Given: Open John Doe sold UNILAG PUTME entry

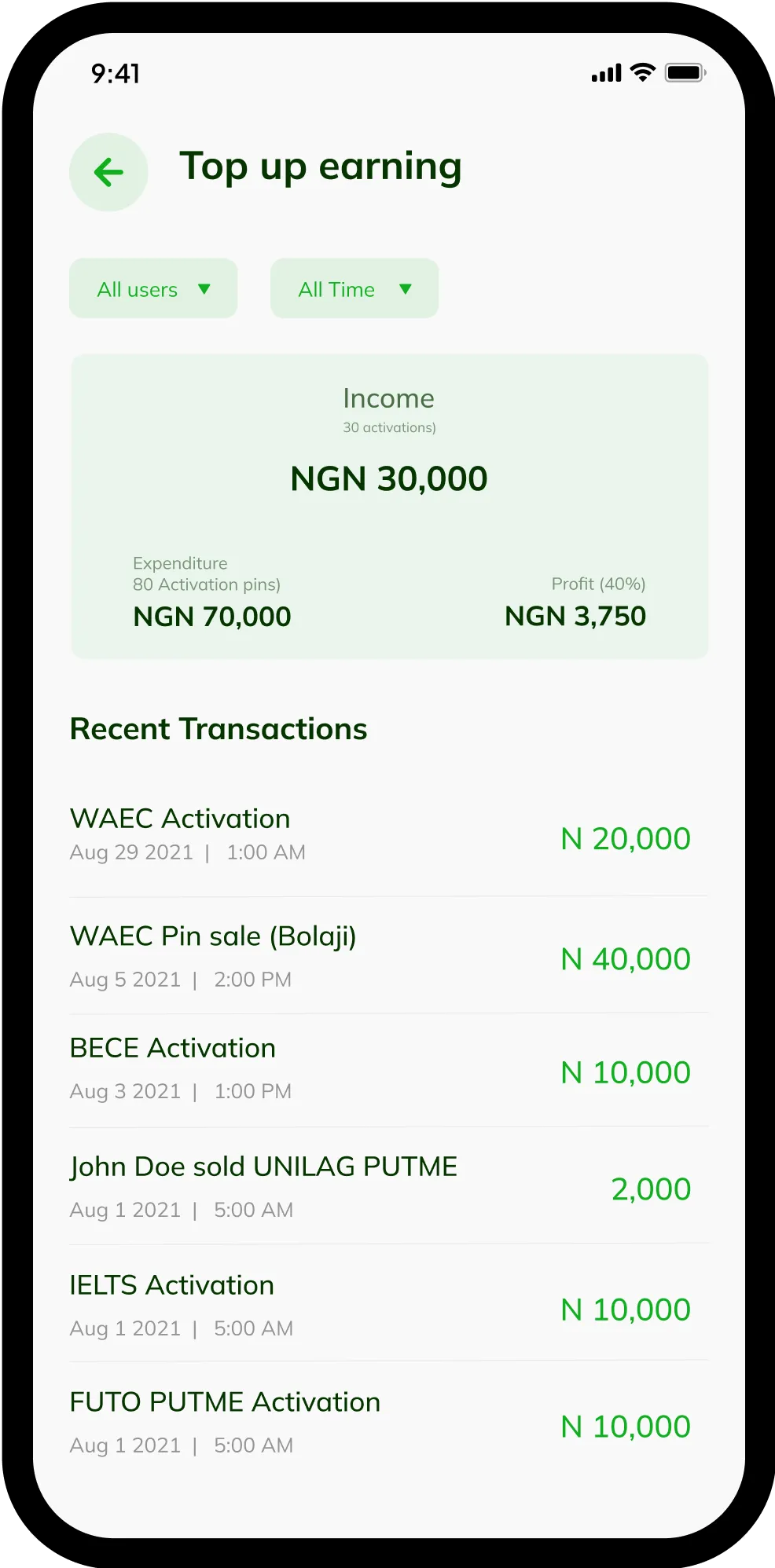Looking at the screenshot, I should click(x=389, y=1186).
